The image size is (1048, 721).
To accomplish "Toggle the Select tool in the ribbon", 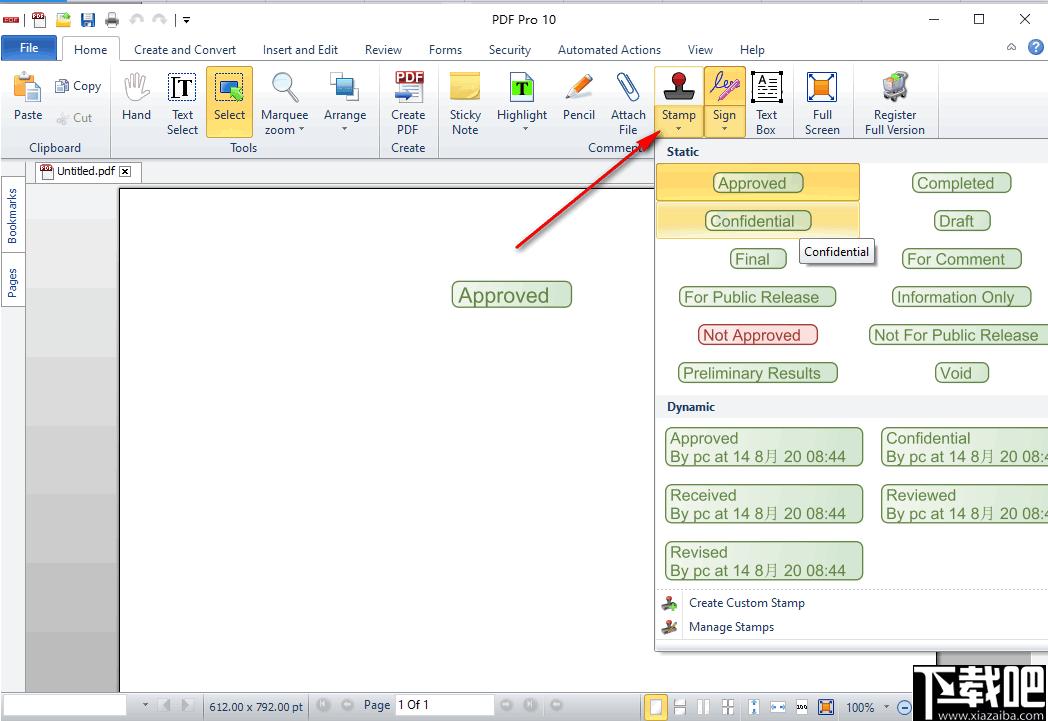I will (229, 101).
